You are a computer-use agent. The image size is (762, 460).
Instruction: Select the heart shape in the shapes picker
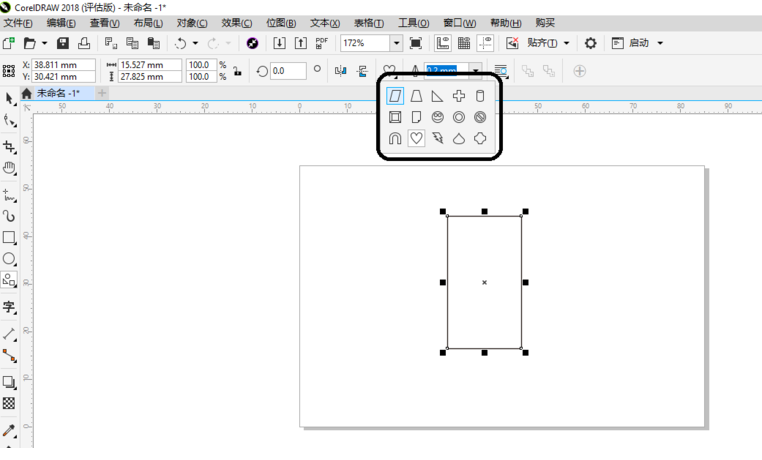(417, 139)
